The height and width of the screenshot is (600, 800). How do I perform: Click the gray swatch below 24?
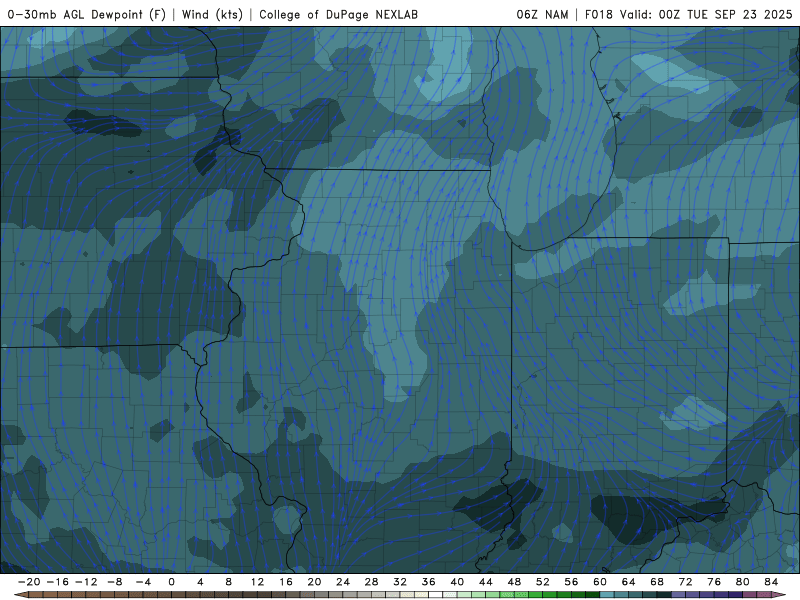(350, 595)
